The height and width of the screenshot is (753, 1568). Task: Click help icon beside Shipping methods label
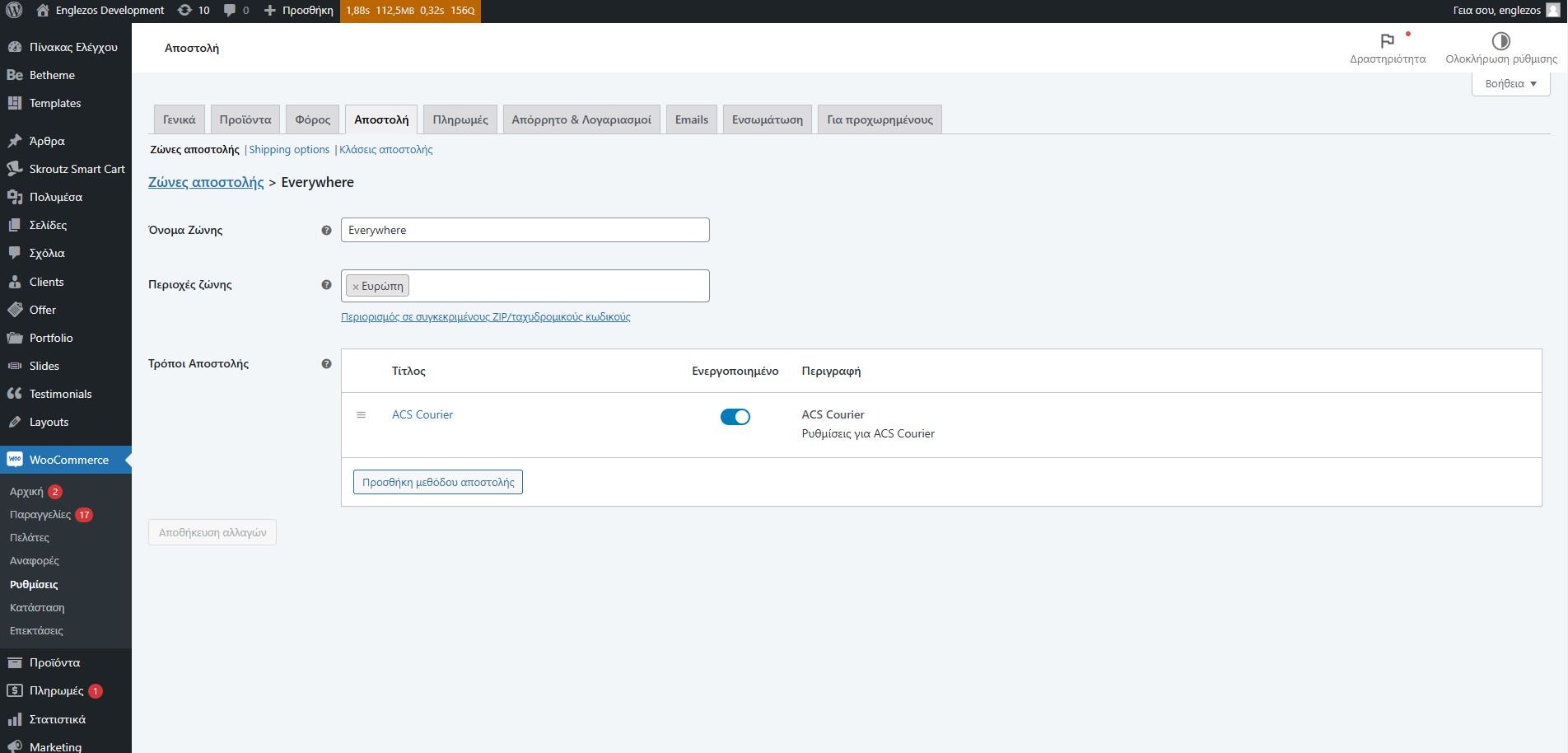point(326,364)
